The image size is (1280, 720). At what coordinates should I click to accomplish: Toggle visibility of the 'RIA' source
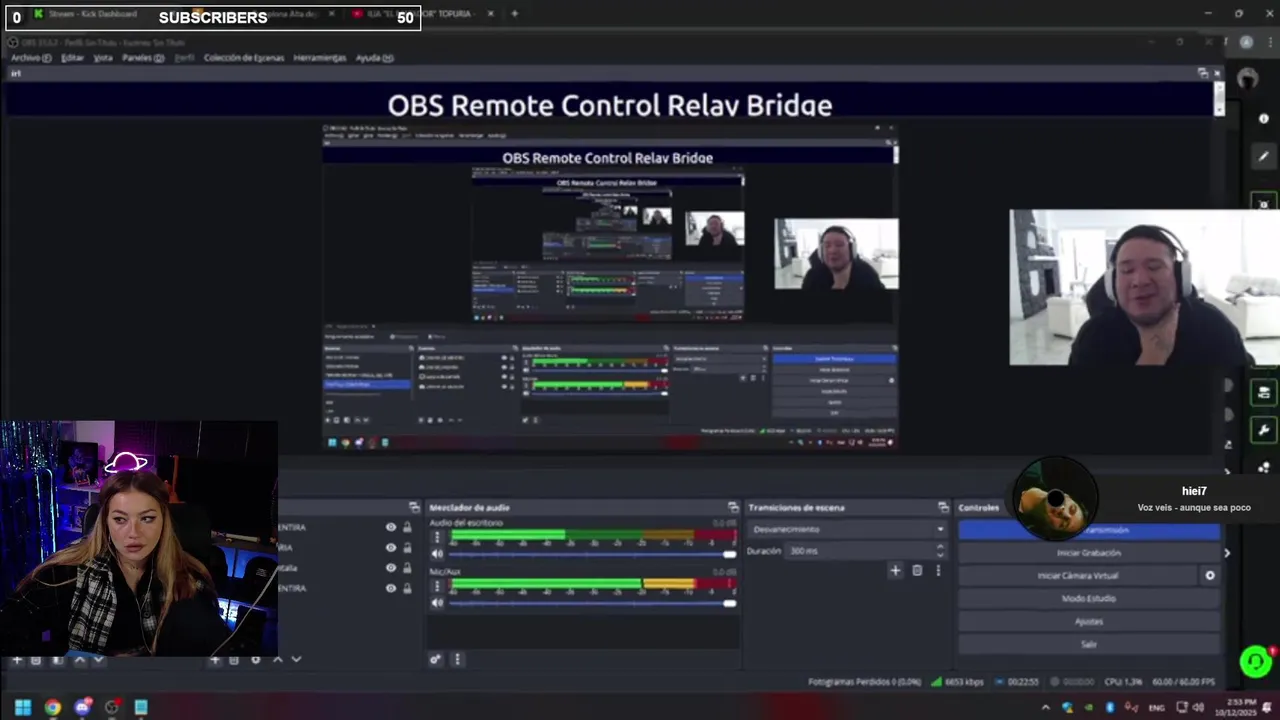(x=391, y=547)
